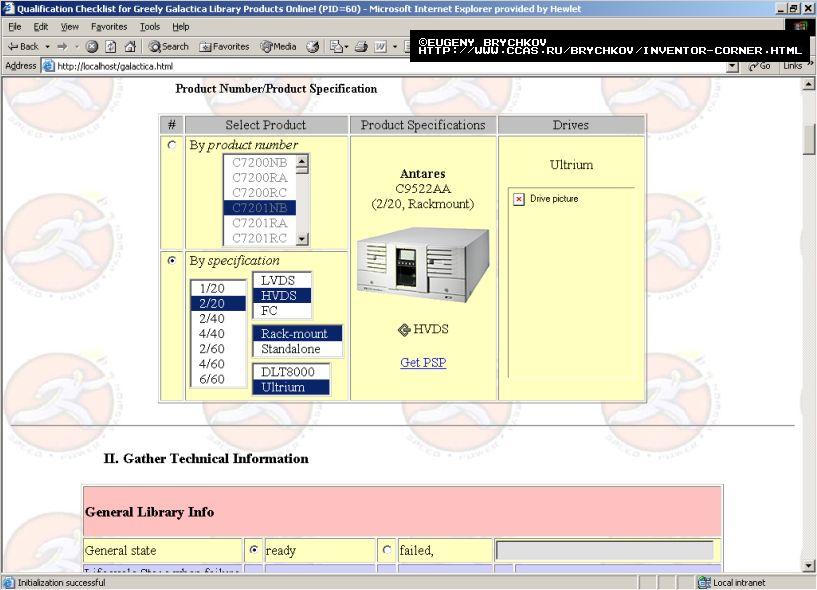Select the ready radio button

[254, 550]
